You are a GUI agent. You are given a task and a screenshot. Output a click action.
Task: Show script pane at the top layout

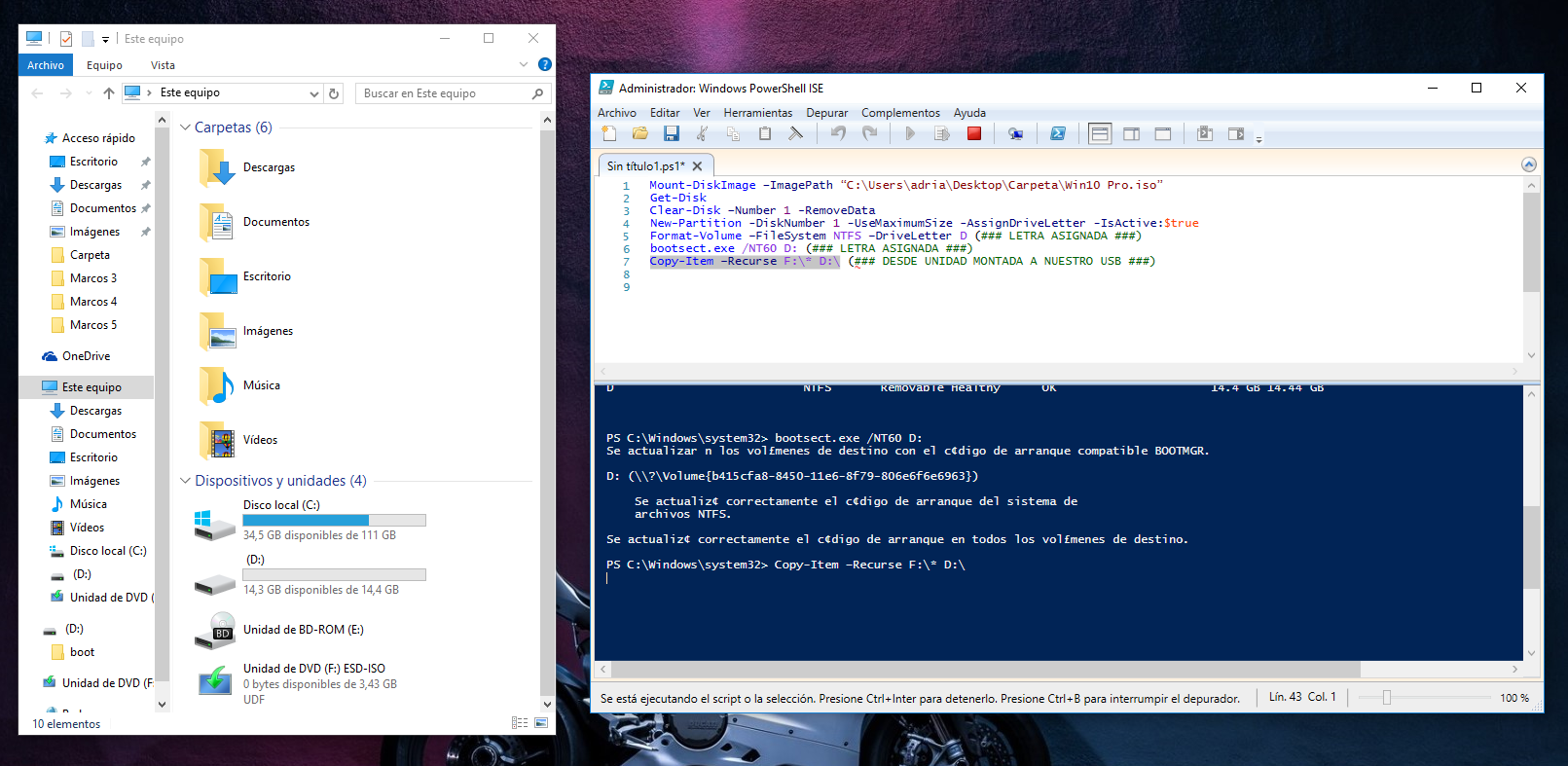(x=1100, y=133)
